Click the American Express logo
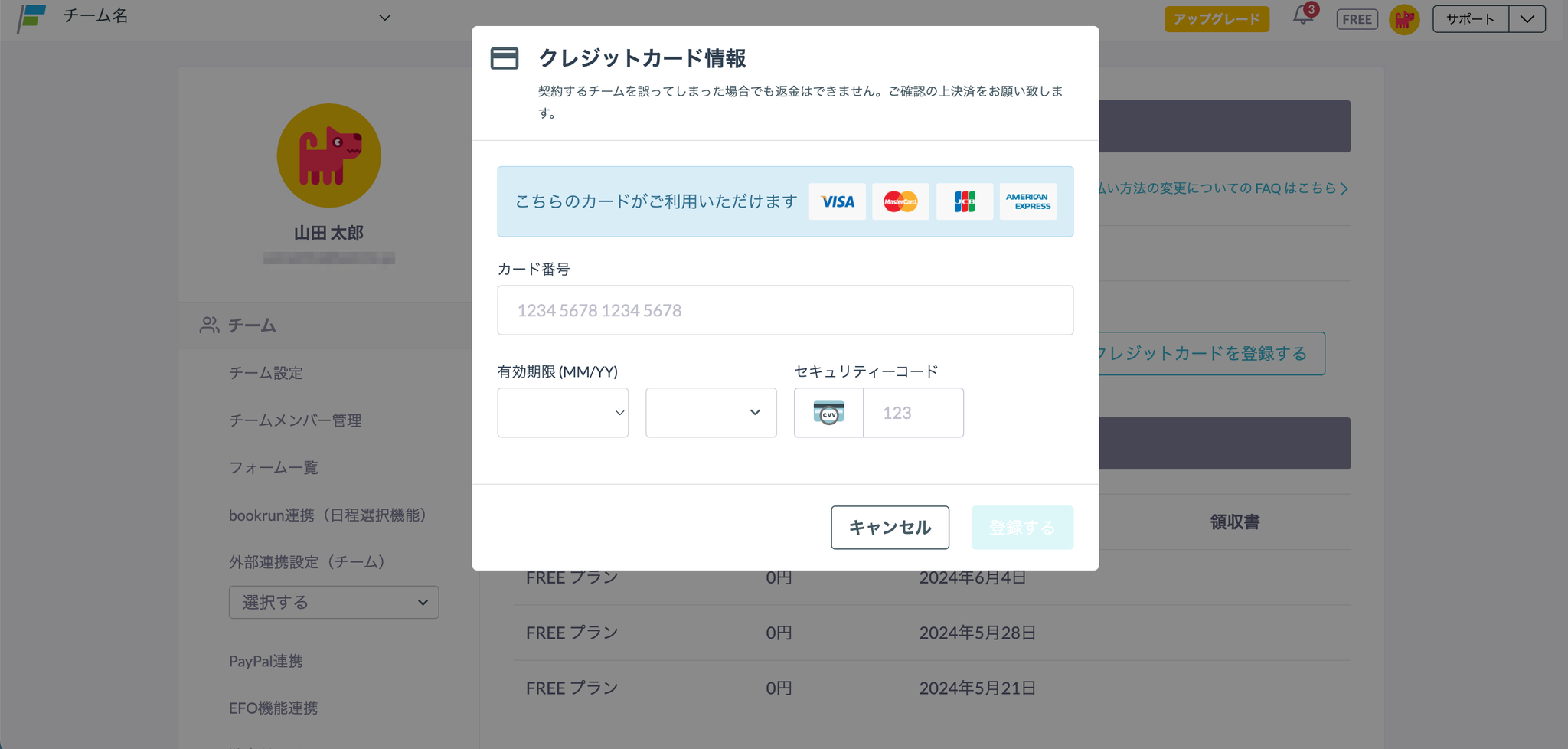 (x=1027, y=201)
